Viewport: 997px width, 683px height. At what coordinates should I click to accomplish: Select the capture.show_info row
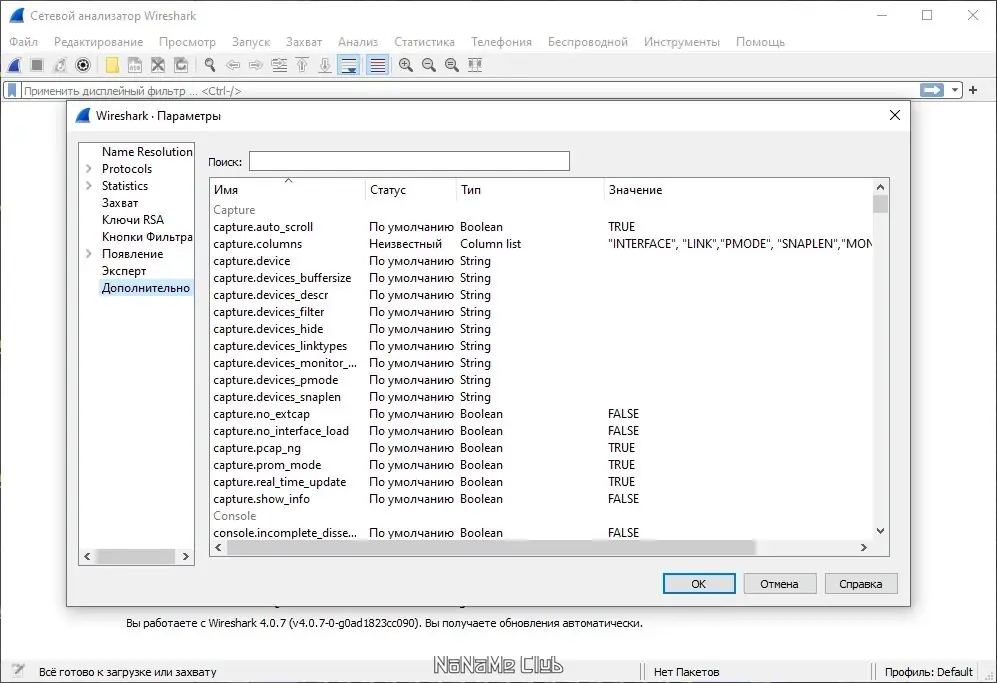(541, 499)
